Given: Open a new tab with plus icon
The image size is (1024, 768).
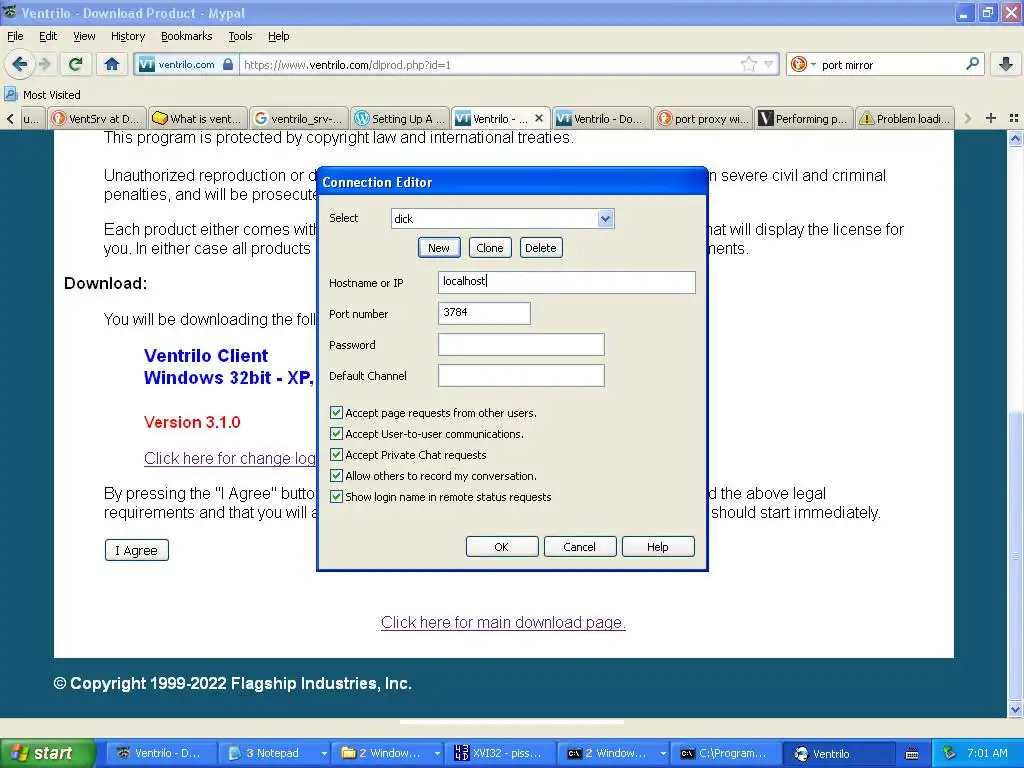Looking at the screenshot, I should [991, 118].
